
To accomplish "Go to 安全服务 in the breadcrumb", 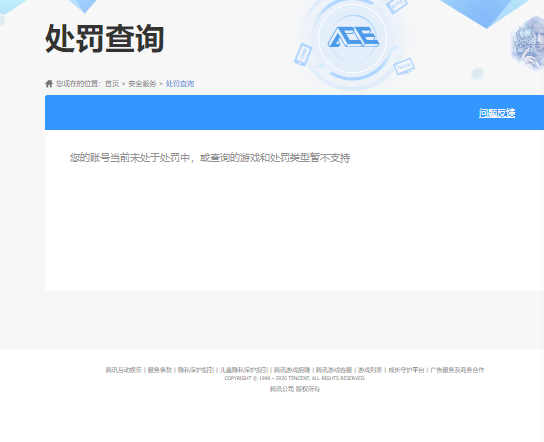I will click(x=142, y=84).
